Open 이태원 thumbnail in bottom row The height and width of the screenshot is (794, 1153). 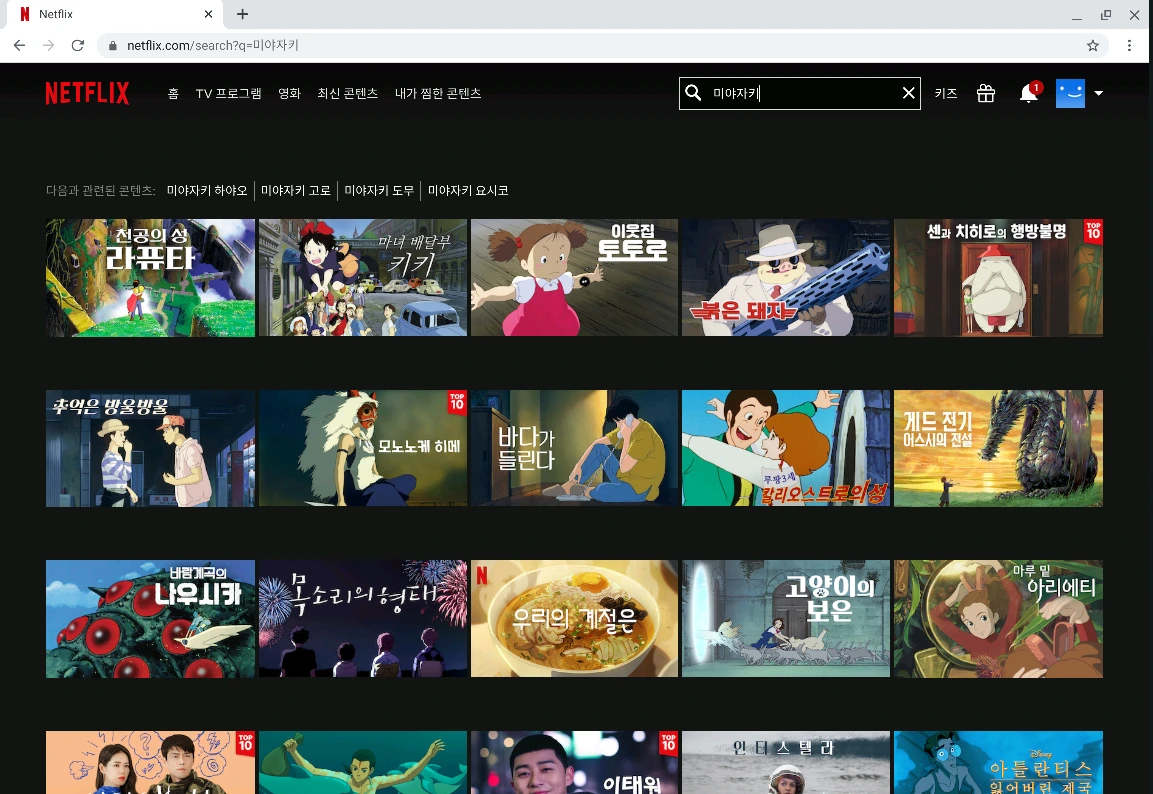[x=574, y=762]
